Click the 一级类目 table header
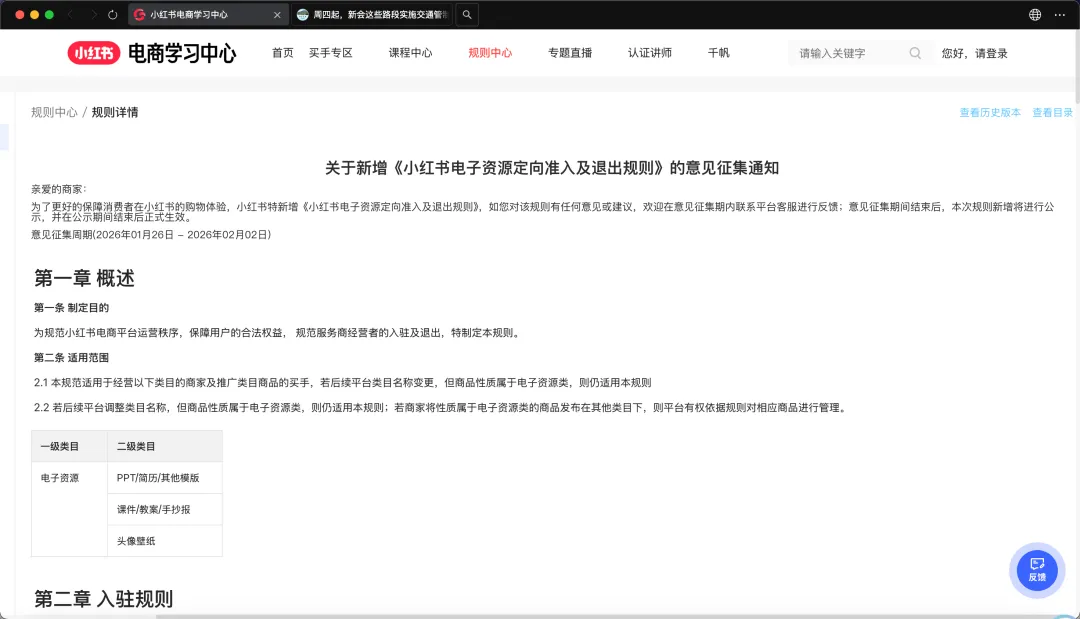The width and height of the screenshot is (1080, 619). point(70,446)
